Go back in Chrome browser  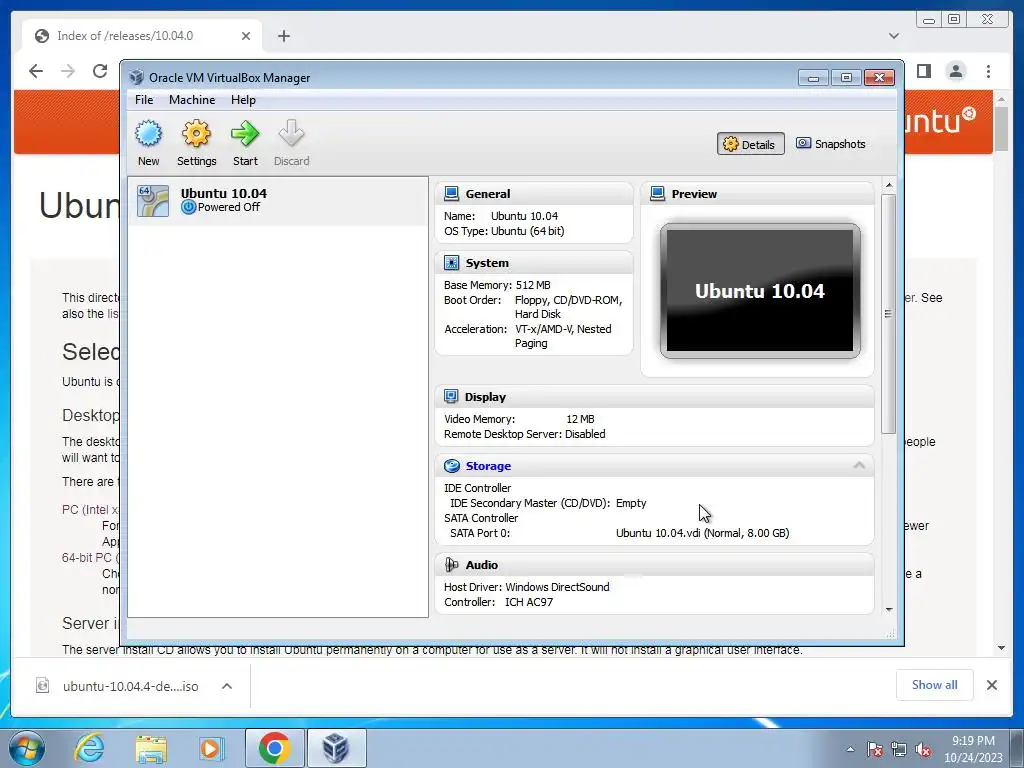(36, 71)
